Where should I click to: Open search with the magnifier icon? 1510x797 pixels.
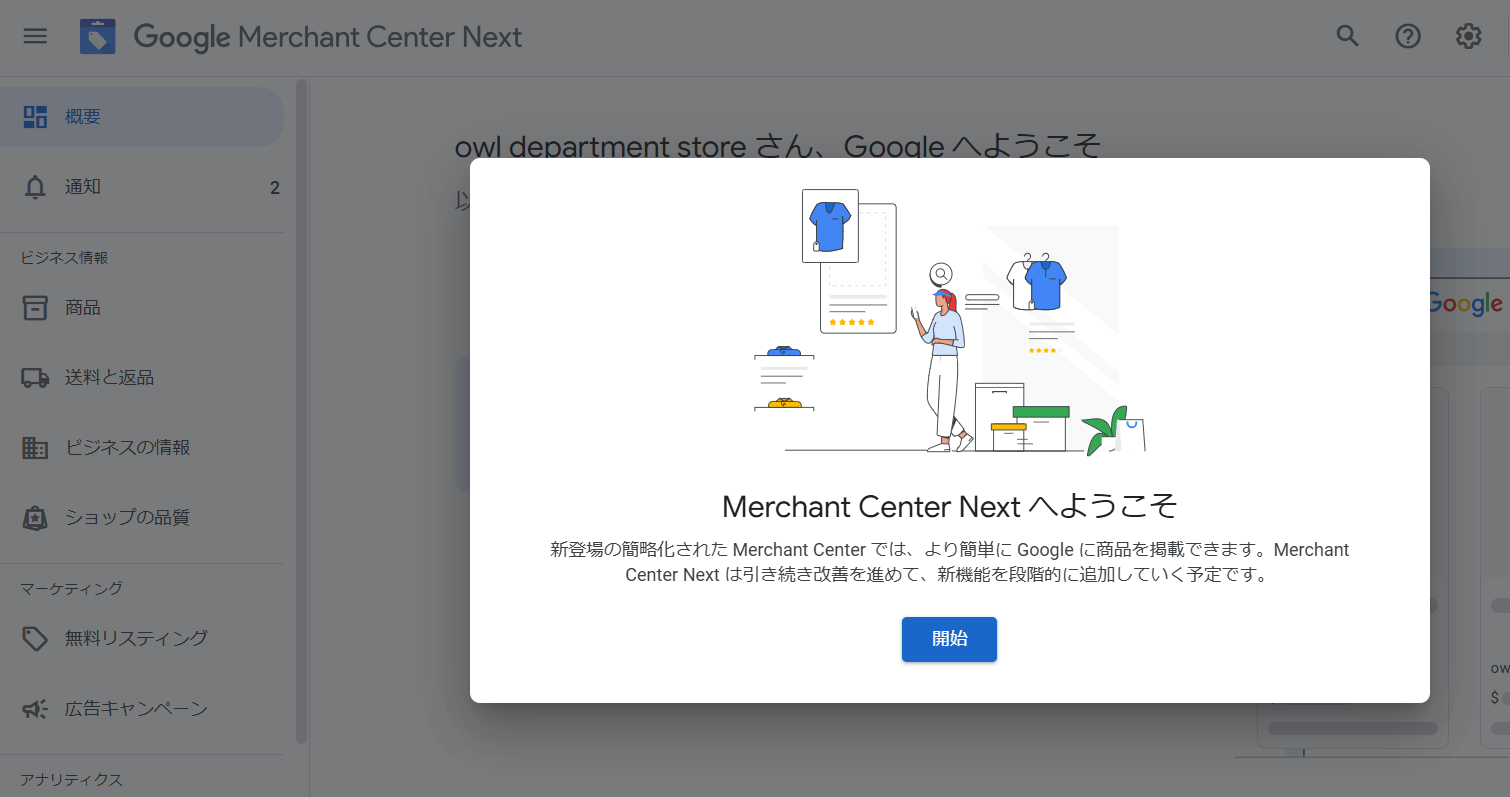click(1347, 36)
